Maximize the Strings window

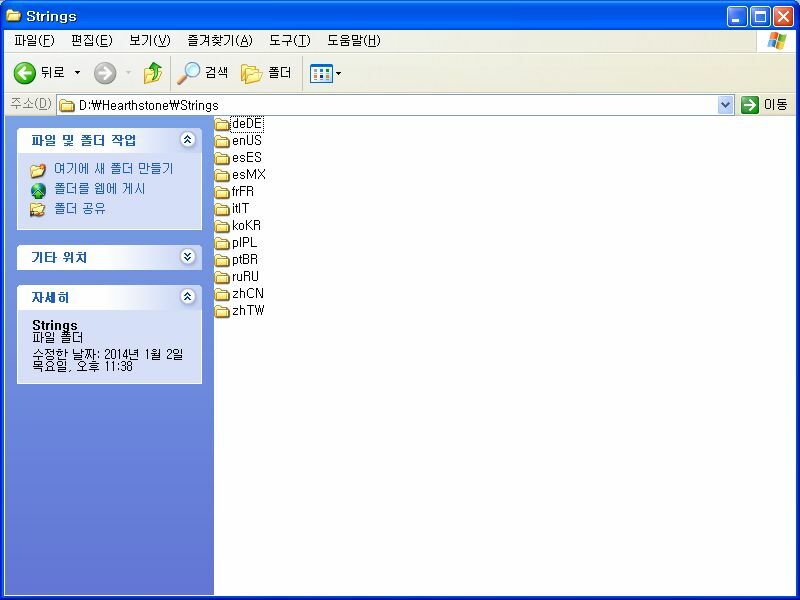coord(760,17)
